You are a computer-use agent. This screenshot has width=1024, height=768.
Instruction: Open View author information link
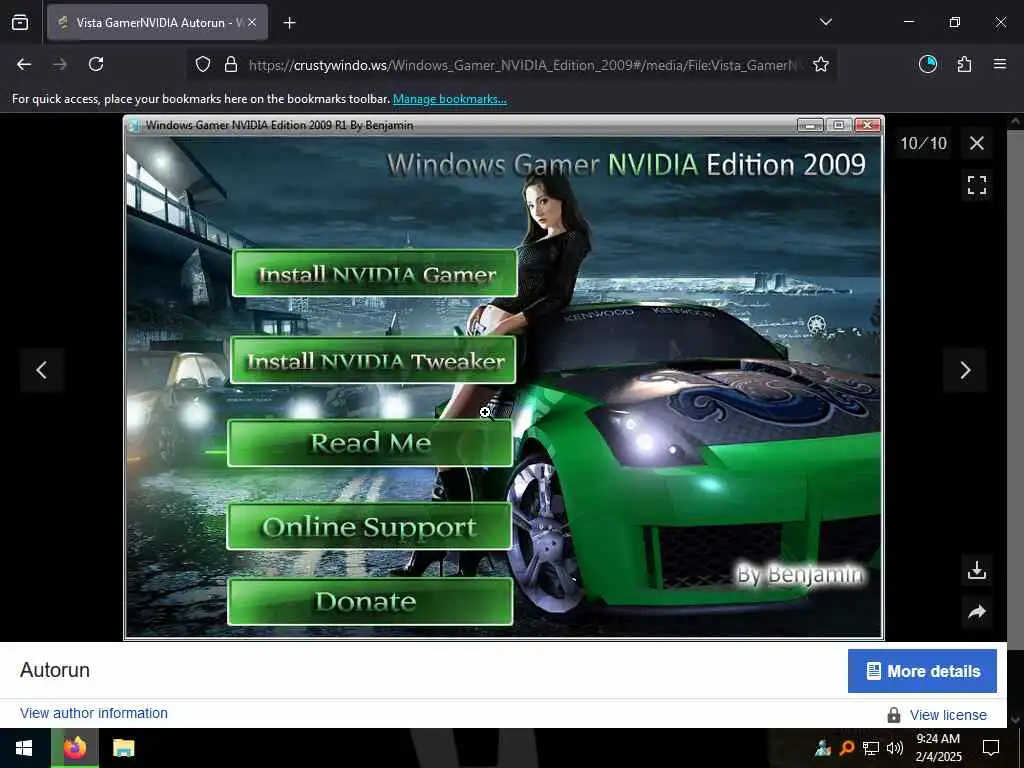click(93, 713)
